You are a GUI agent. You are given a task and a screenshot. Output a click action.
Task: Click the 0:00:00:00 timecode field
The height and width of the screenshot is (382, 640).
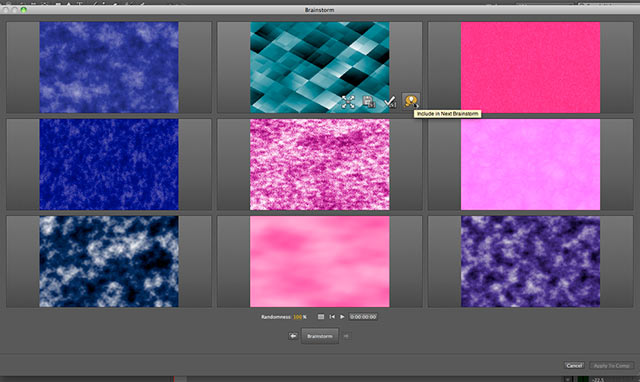[x=363, y=317]
